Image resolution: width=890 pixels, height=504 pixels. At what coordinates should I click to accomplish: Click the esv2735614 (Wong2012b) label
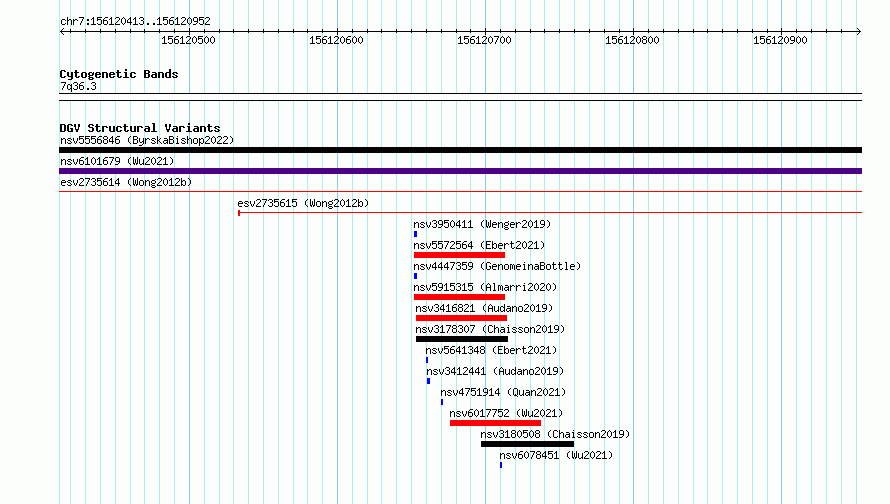pos(126,182)
